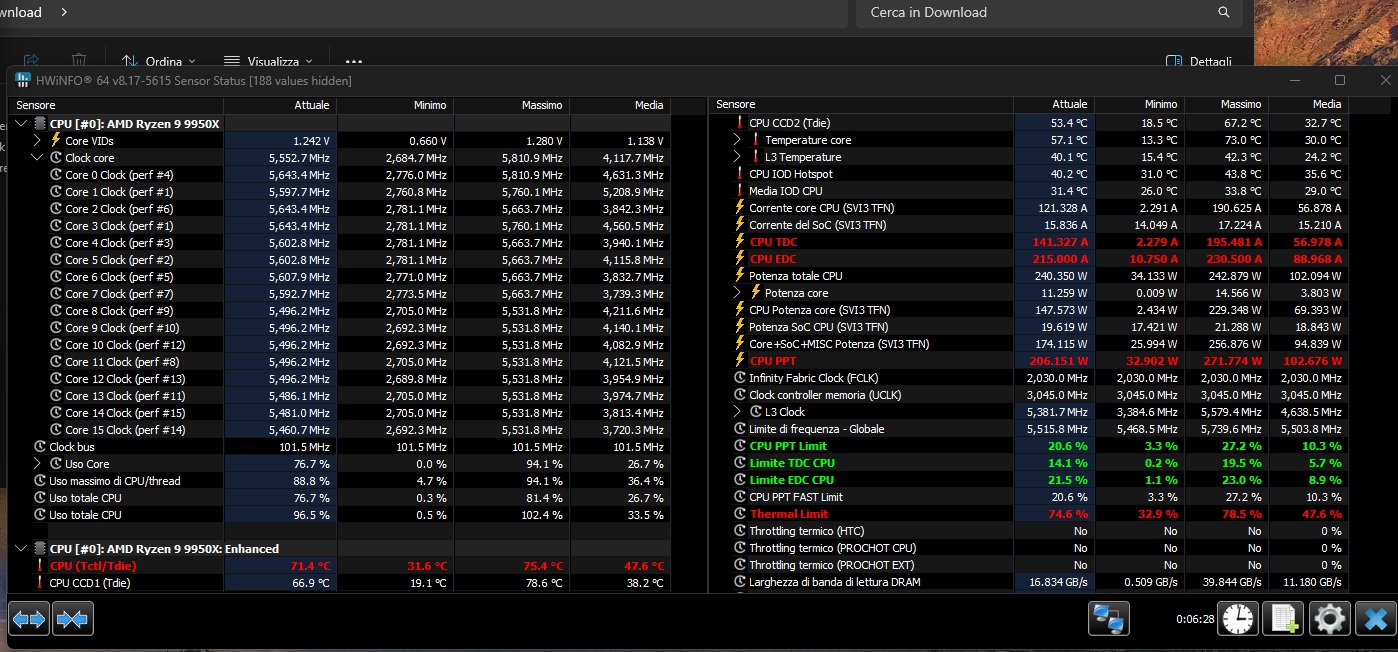Reset min/max values with the clock icon

(1238, 619)
